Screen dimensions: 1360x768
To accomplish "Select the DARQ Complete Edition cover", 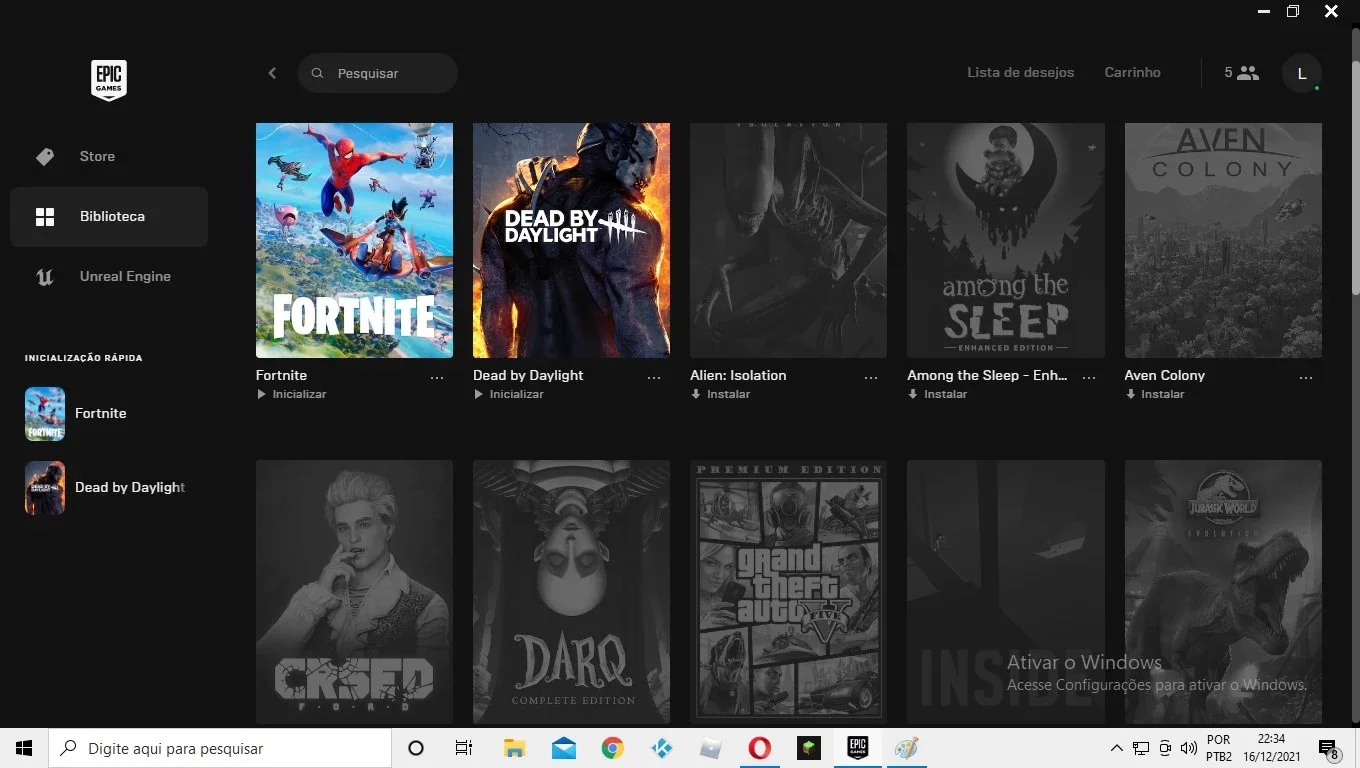I will tap(571, 592).
